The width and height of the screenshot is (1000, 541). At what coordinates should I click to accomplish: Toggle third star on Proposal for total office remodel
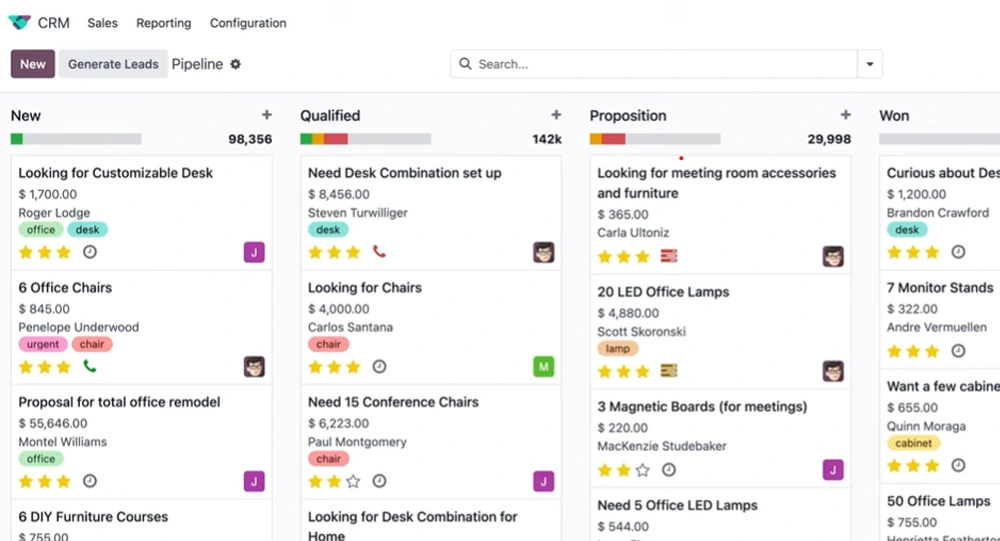63,481
